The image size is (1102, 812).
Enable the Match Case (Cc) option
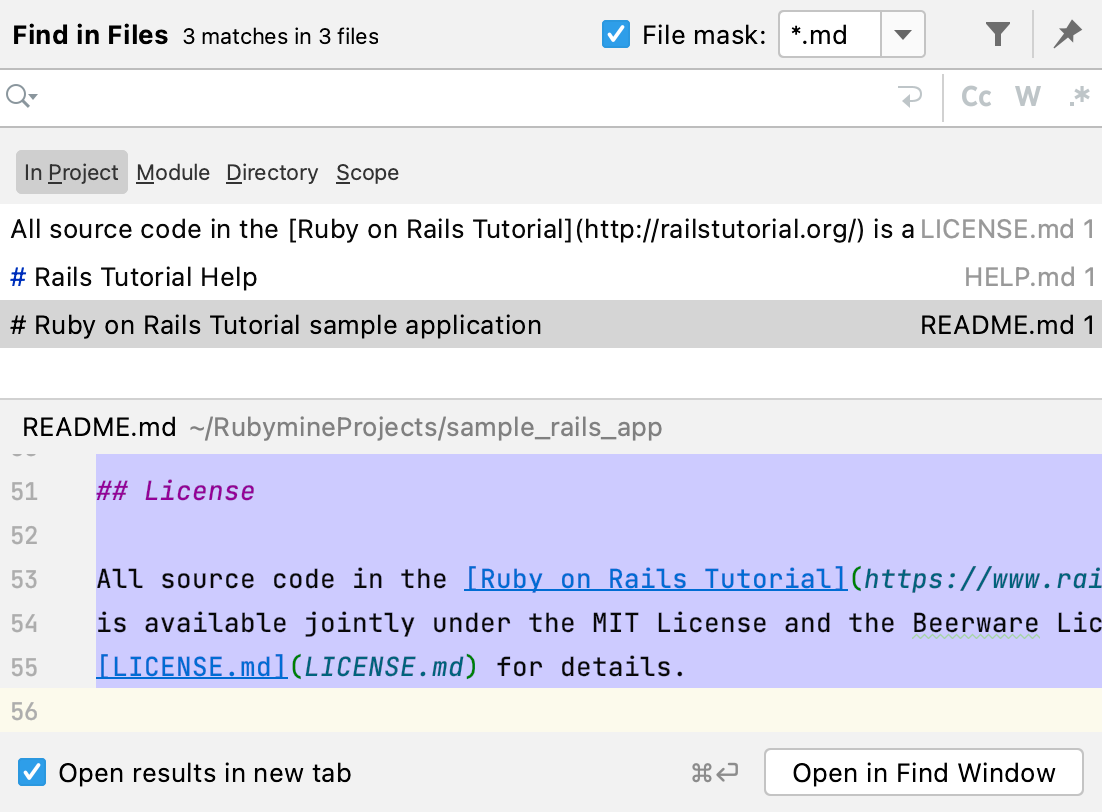(x=975, y=96)
